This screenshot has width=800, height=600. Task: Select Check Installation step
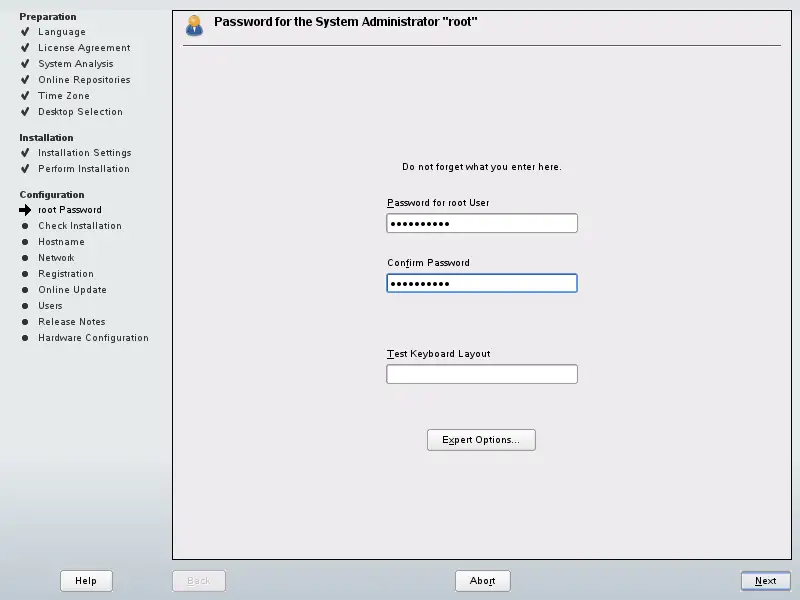click(x=80, y=226)
